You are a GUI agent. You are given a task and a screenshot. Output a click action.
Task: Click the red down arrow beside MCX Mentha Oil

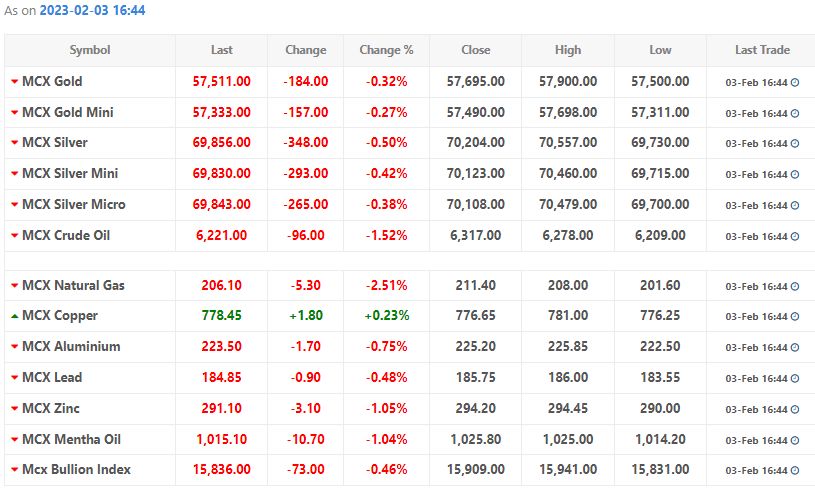[15, 440]
